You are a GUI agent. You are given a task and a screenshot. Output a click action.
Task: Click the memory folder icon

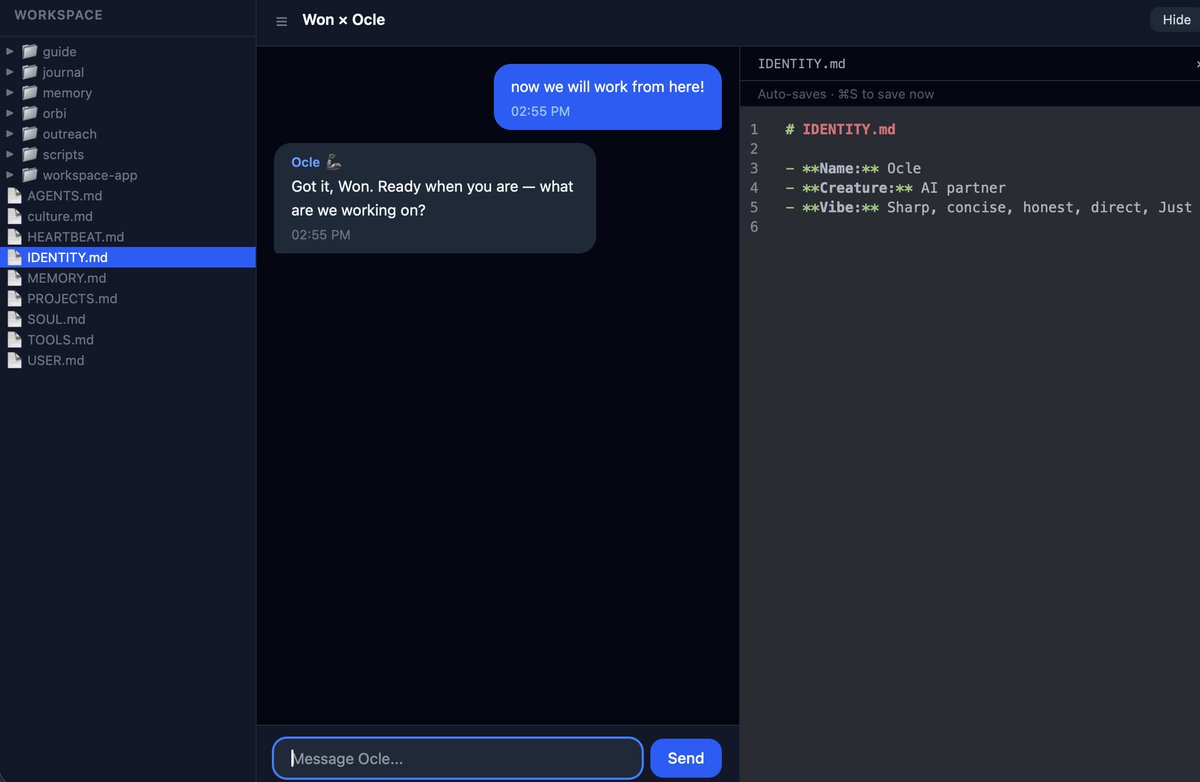29,92
